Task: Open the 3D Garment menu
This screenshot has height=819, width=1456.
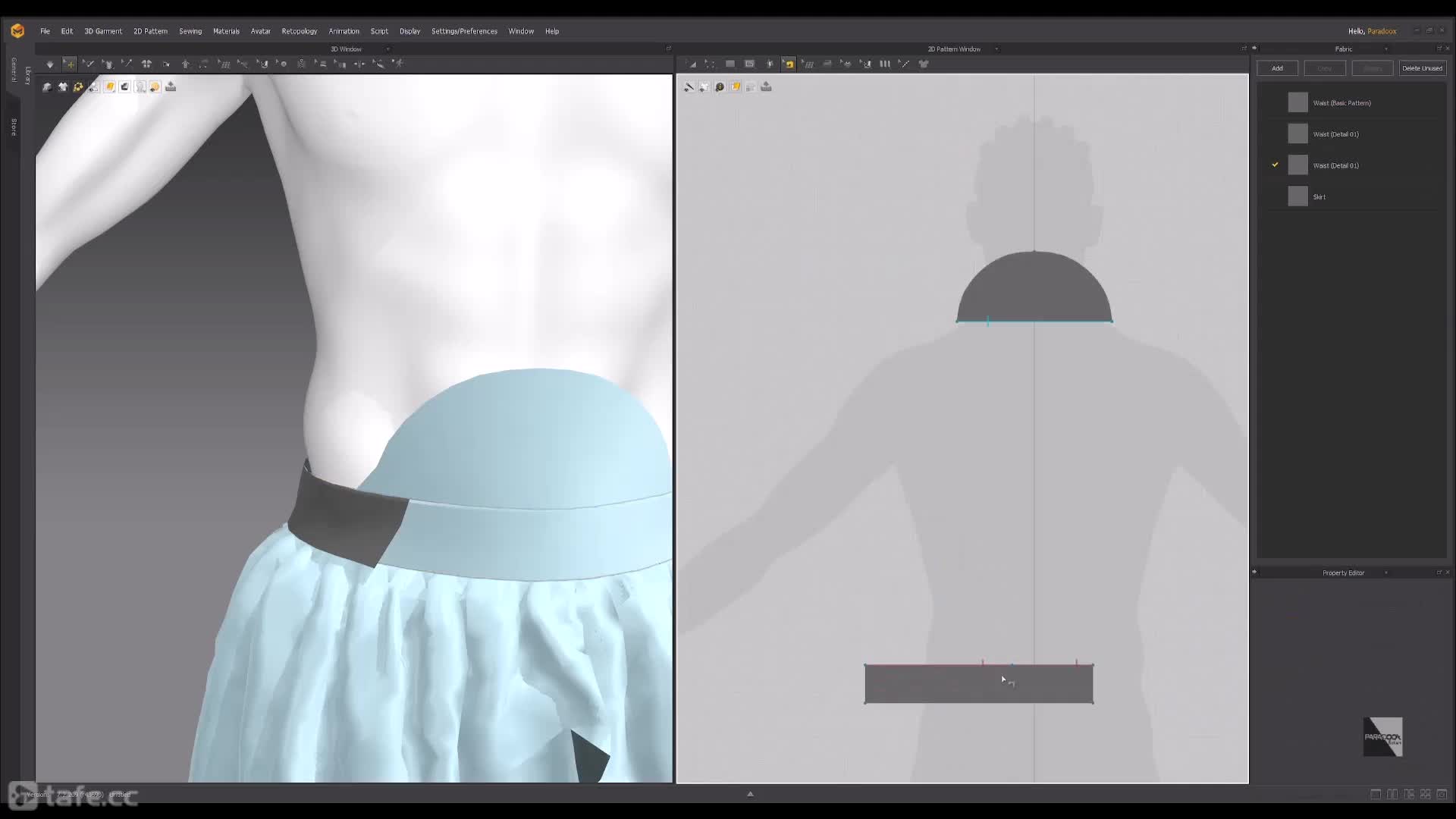Action: [x=103, y=31]
